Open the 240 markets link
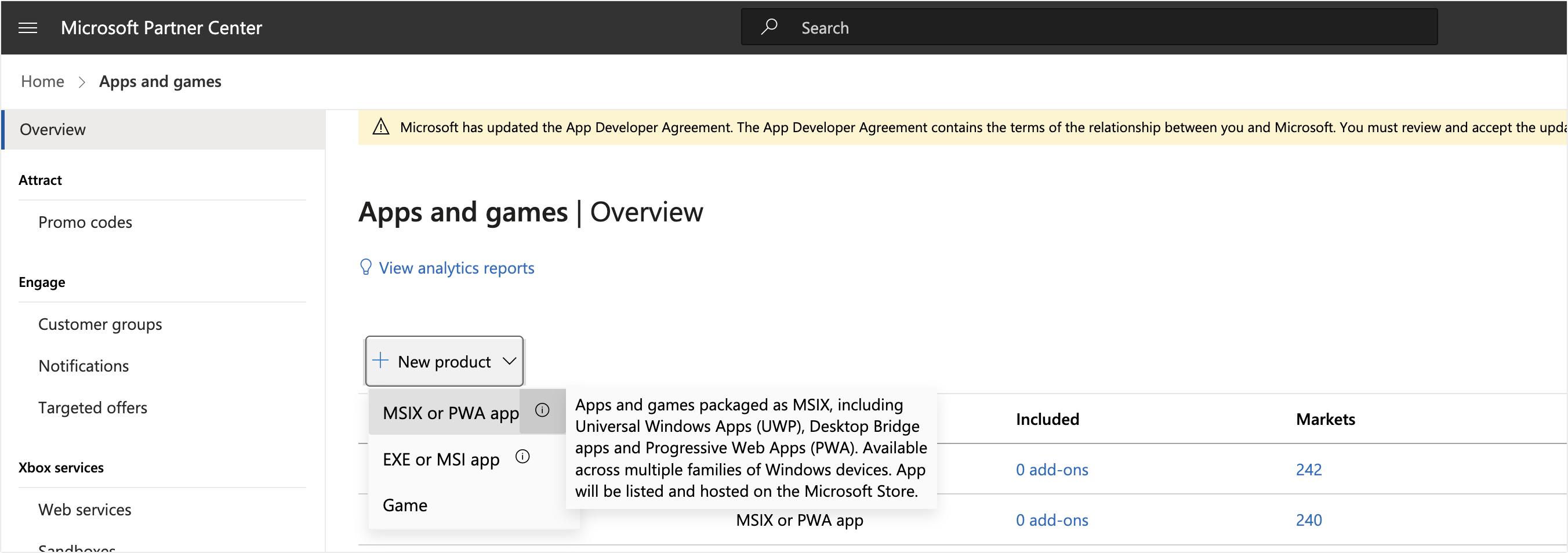 tap(1309, 520)
